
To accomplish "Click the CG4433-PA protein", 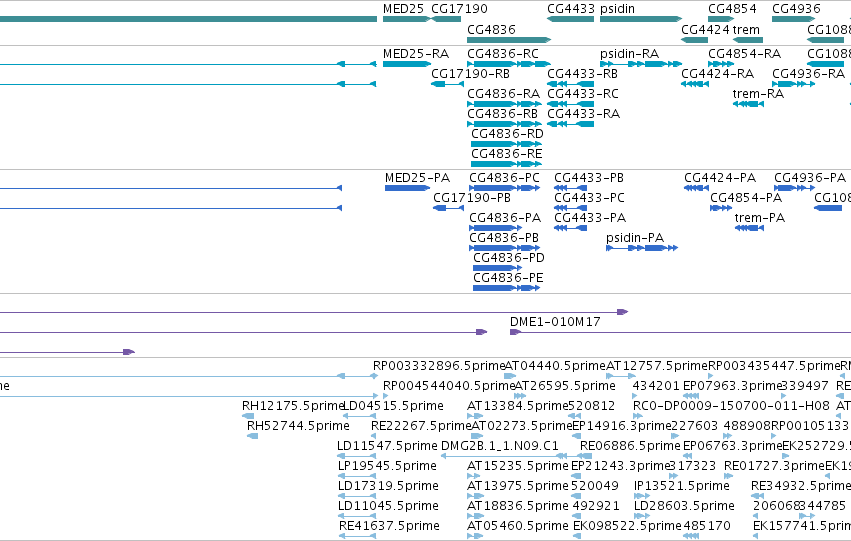I will 570,228.
